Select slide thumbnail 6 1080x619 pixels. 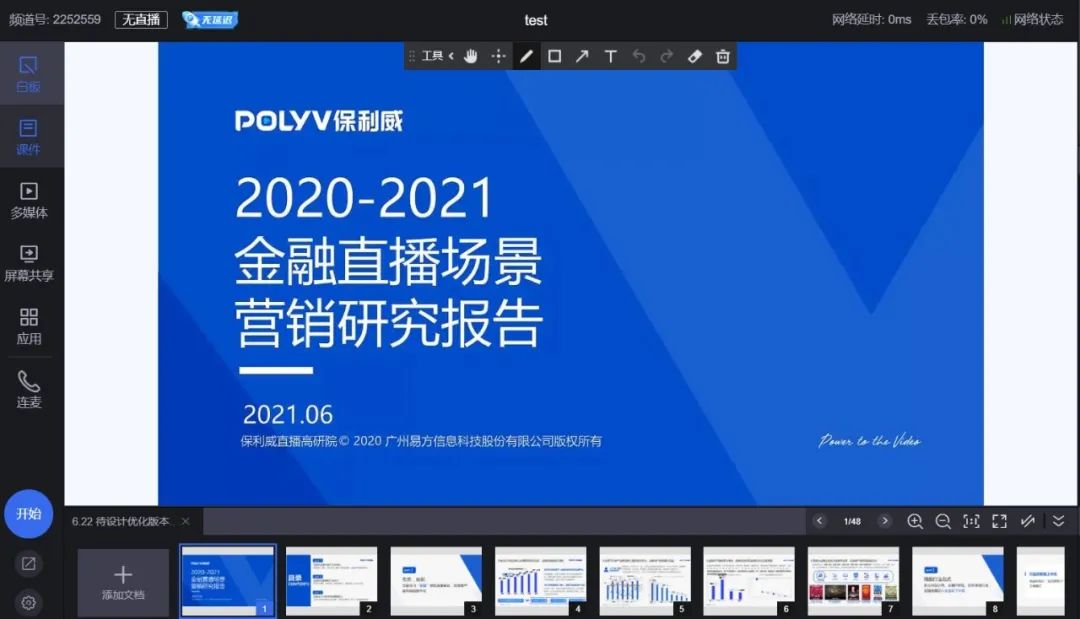[749, 581]
